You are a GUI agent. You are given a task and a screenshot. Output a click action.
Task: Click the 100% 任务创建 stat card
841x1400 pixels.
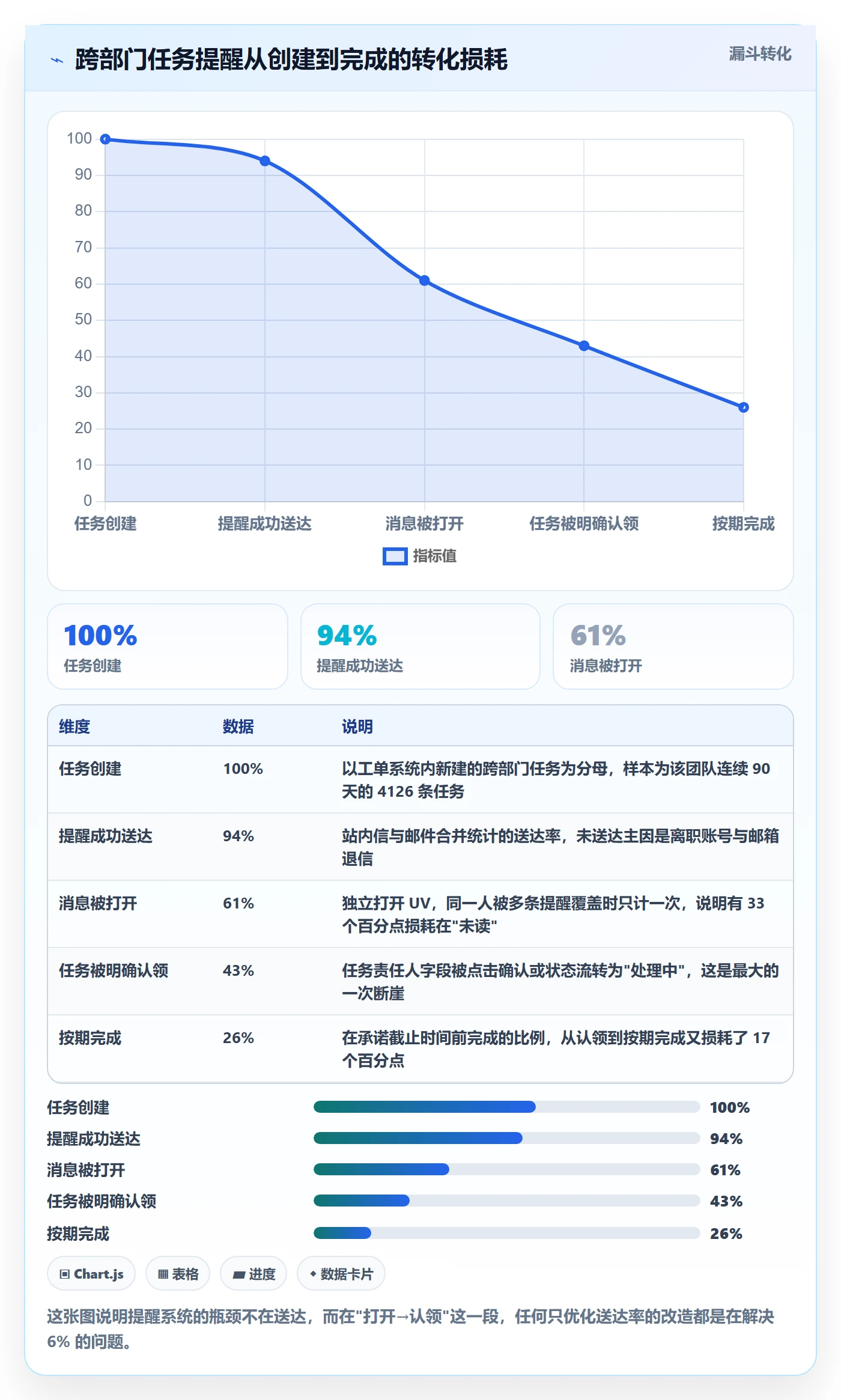(x=168, y=647)
